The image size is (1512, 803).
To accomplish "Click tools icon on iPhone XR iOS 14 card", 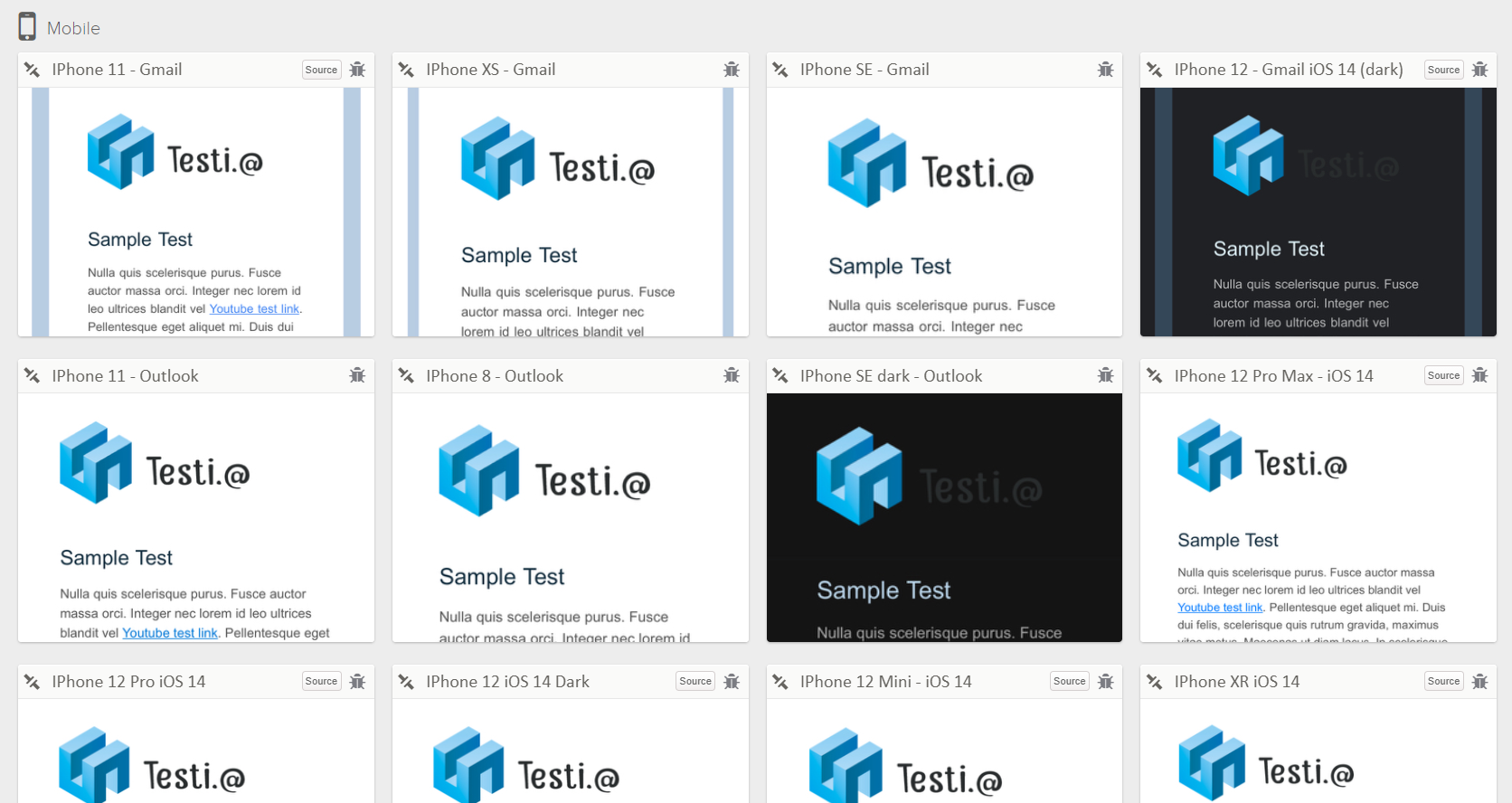I will (x=1155, y=682).
